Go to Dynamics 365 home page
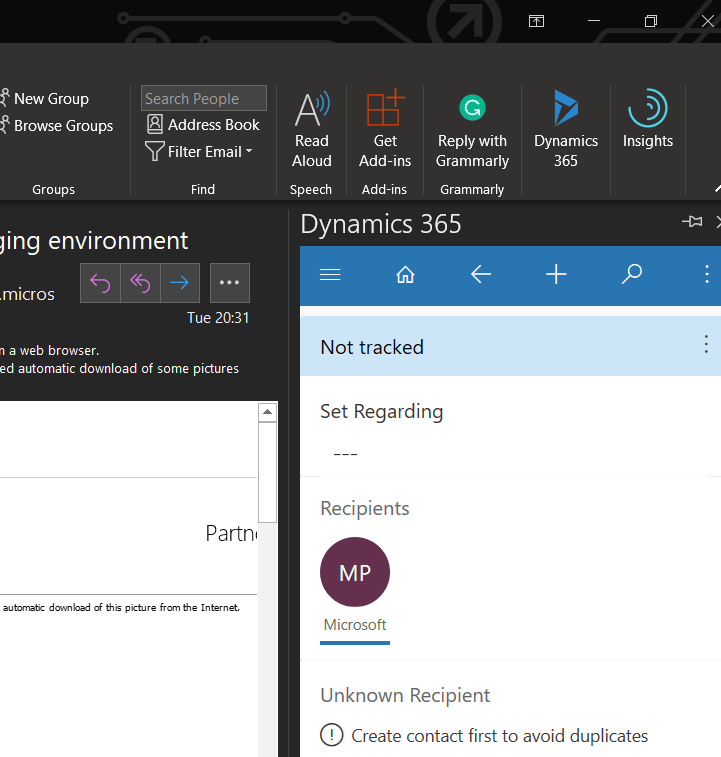 pyautogui.click(x=405, y=275)
